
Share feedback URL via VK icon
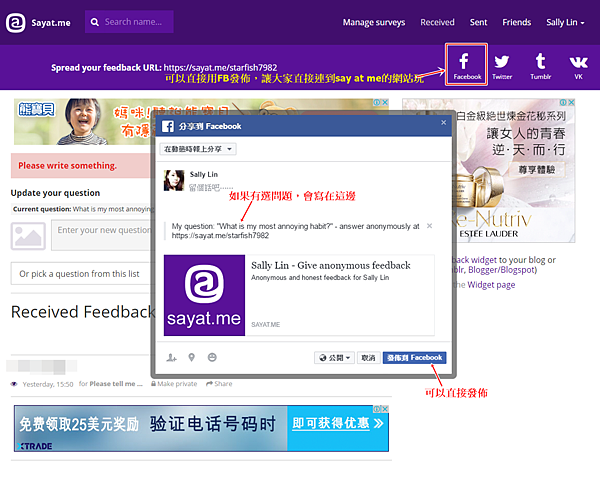[578, 67]
